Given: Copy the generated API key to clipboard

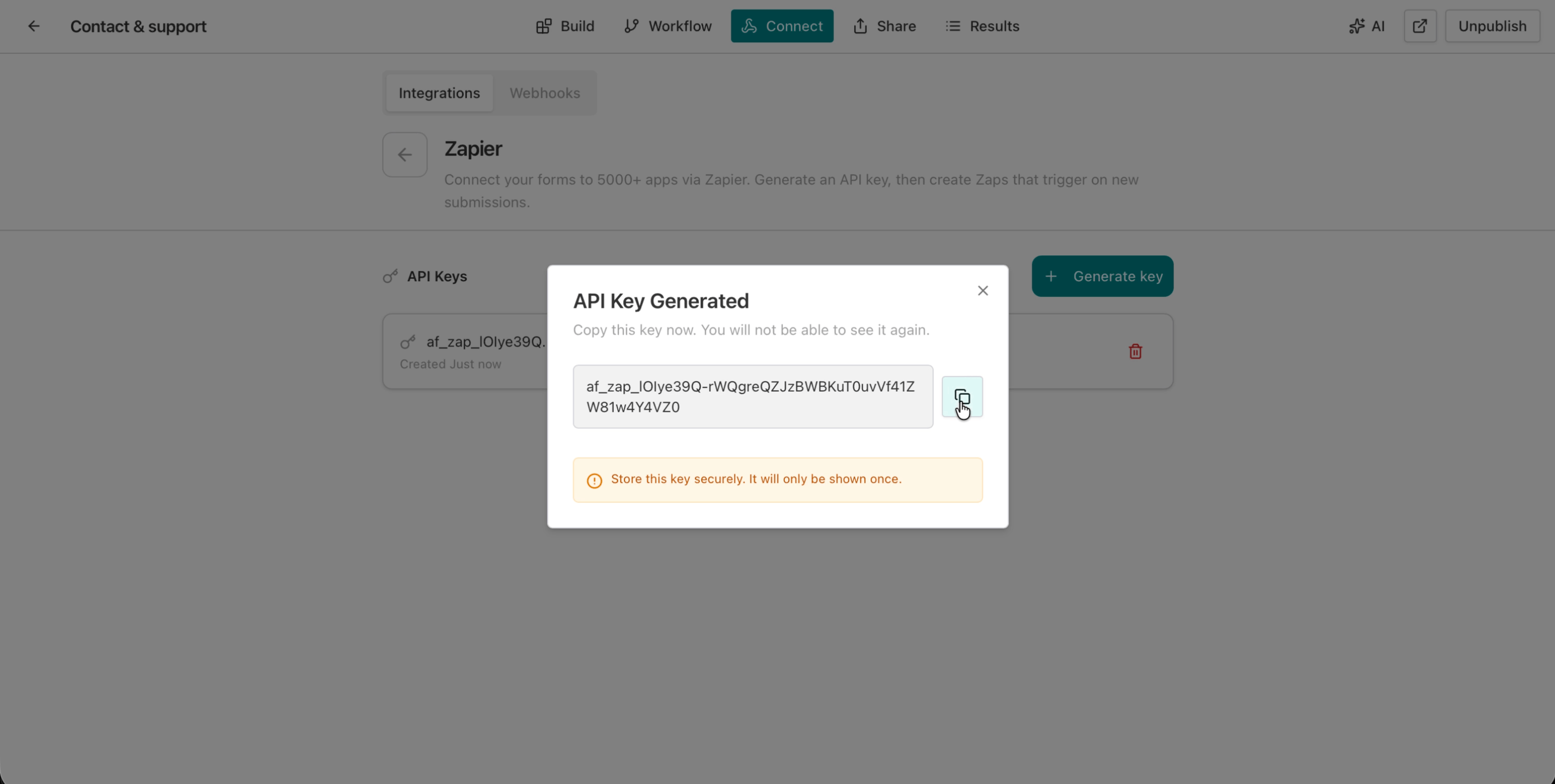Looking at the screenshot, I should [x=962, y=397].
